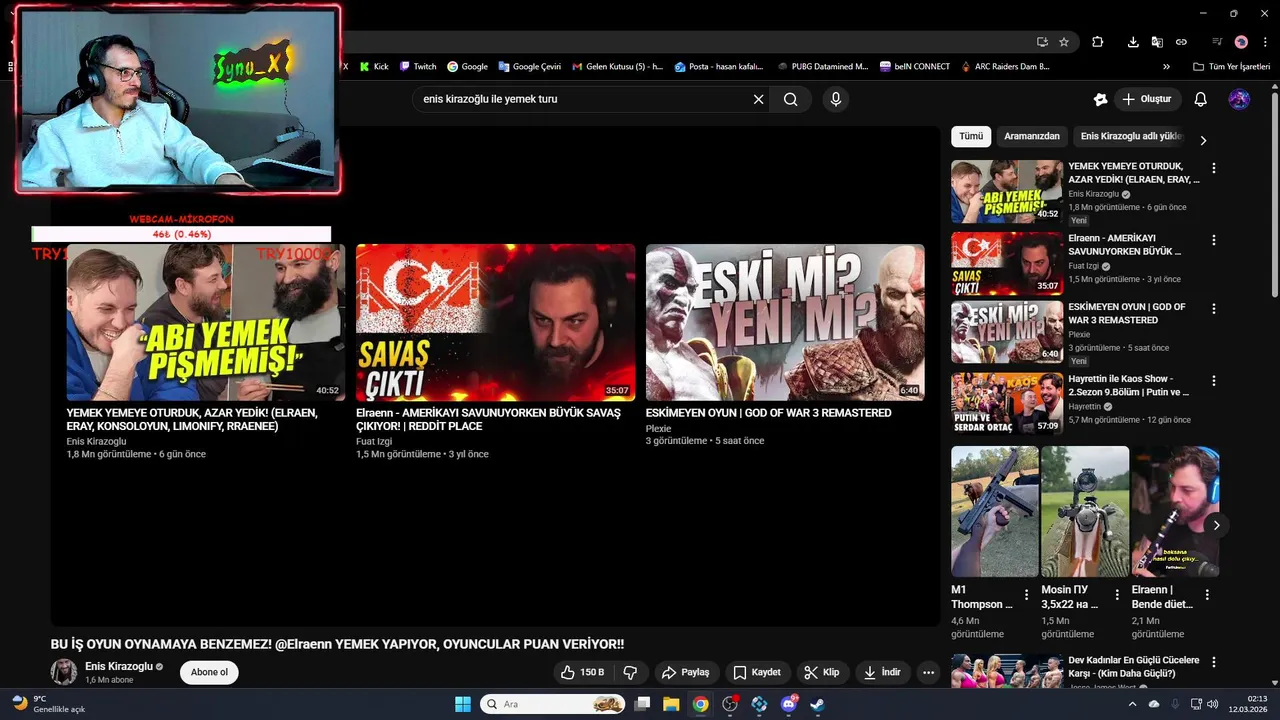
Task: Open options for Elraenn AMERİKAYI sidebar video
Action: coord(1214,240)
